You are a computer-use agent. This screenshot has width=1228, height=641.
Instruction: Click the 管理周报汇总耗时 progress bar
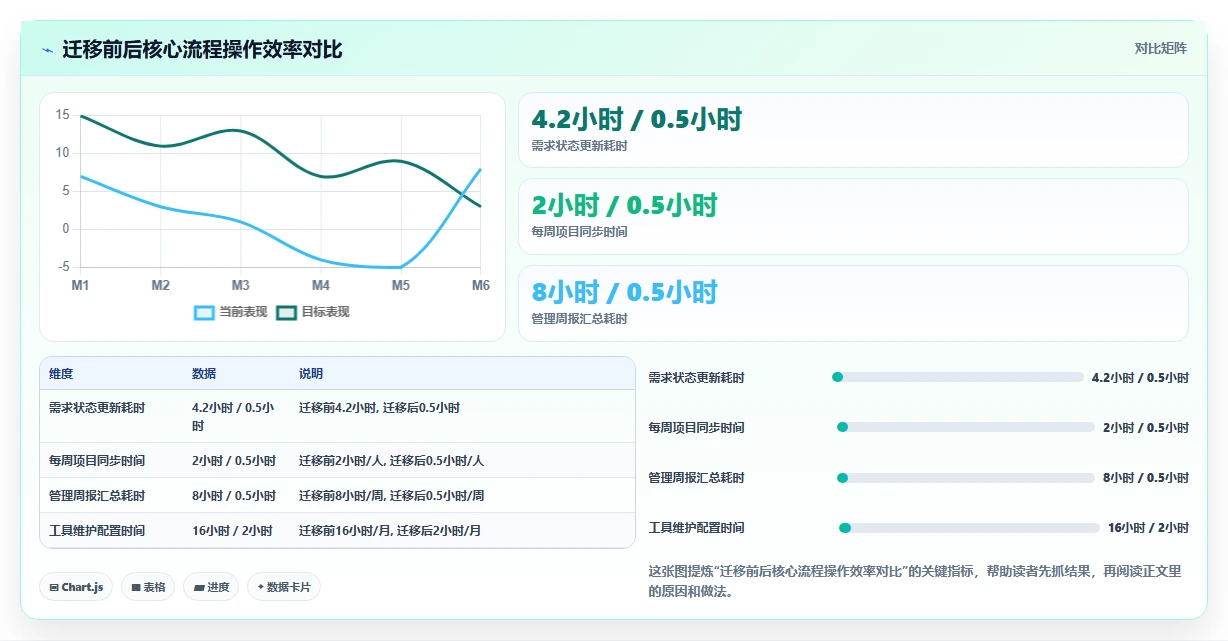pos(966,477)
